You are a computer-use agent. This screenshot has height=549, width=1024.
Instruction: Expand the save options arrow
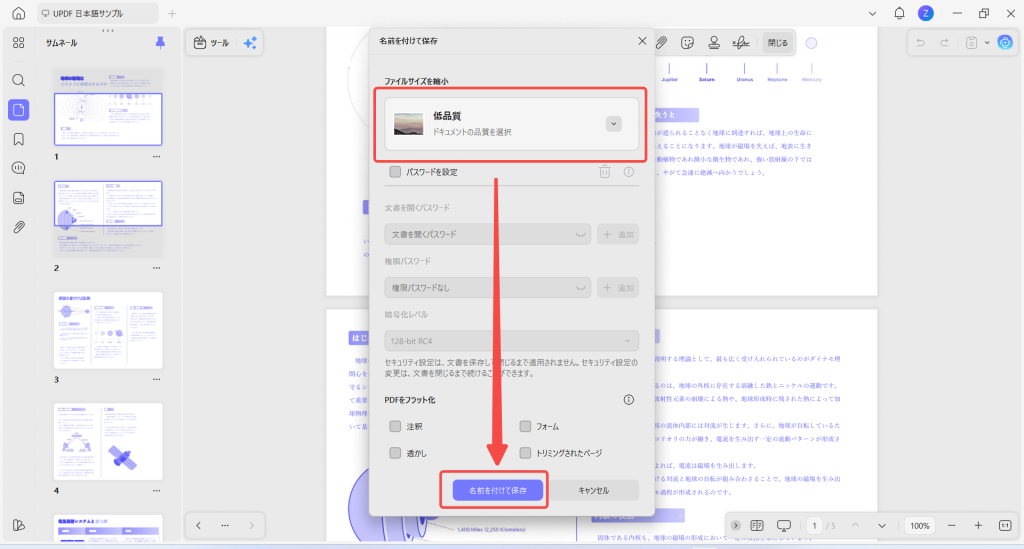tap(987, 43)
